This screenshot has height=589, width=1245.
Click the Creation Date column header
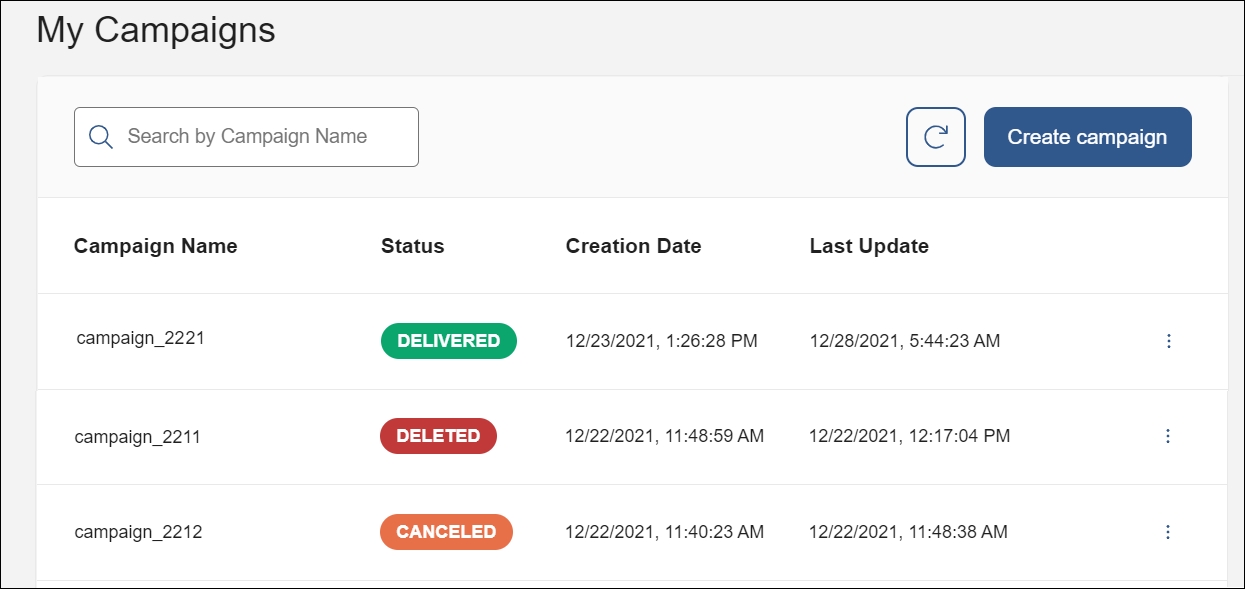[633, 246]
